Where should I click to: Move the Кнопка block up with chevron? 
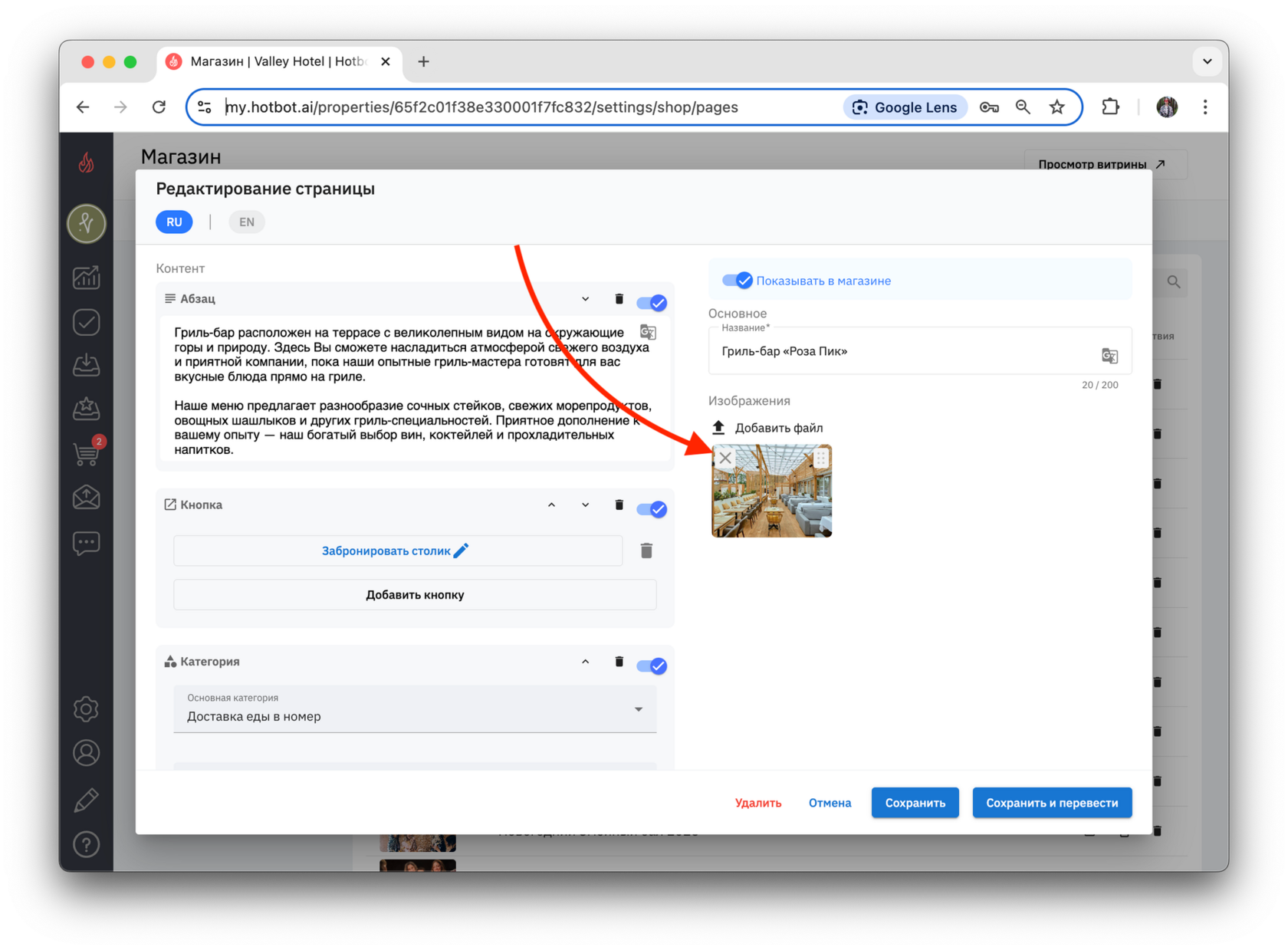pyautogui.click(x=551, y=505)
